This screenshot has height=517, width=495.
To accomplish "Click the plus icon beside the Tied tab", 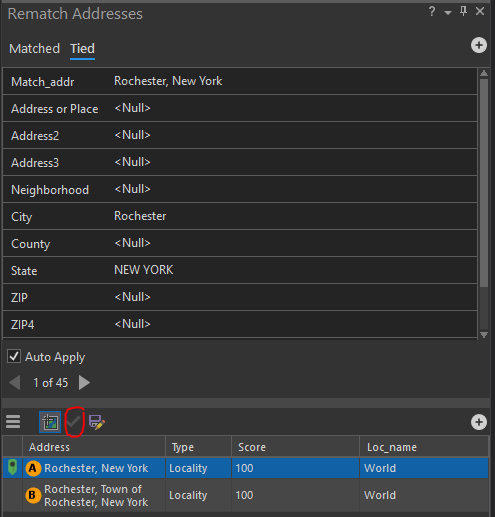I will point(479,45).
